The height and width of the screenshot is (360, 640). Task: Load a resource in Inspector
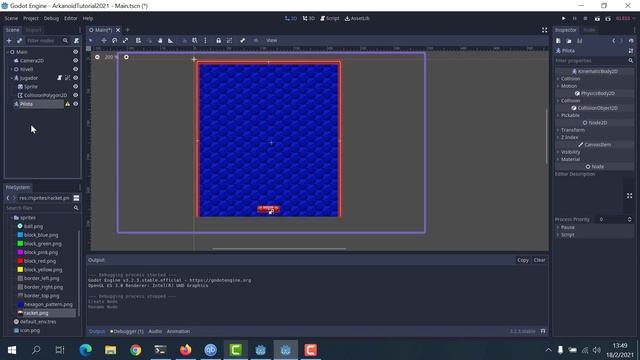pos(569,41)
